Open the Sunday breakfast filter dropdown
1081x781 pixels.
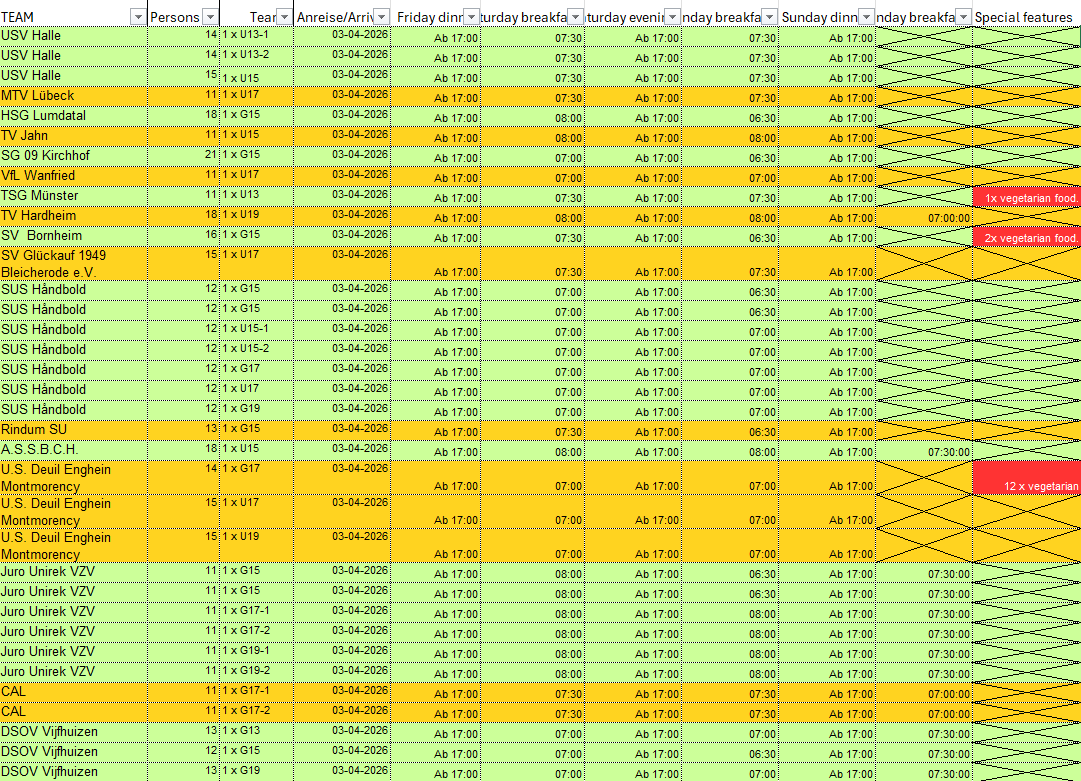(769, 16)
